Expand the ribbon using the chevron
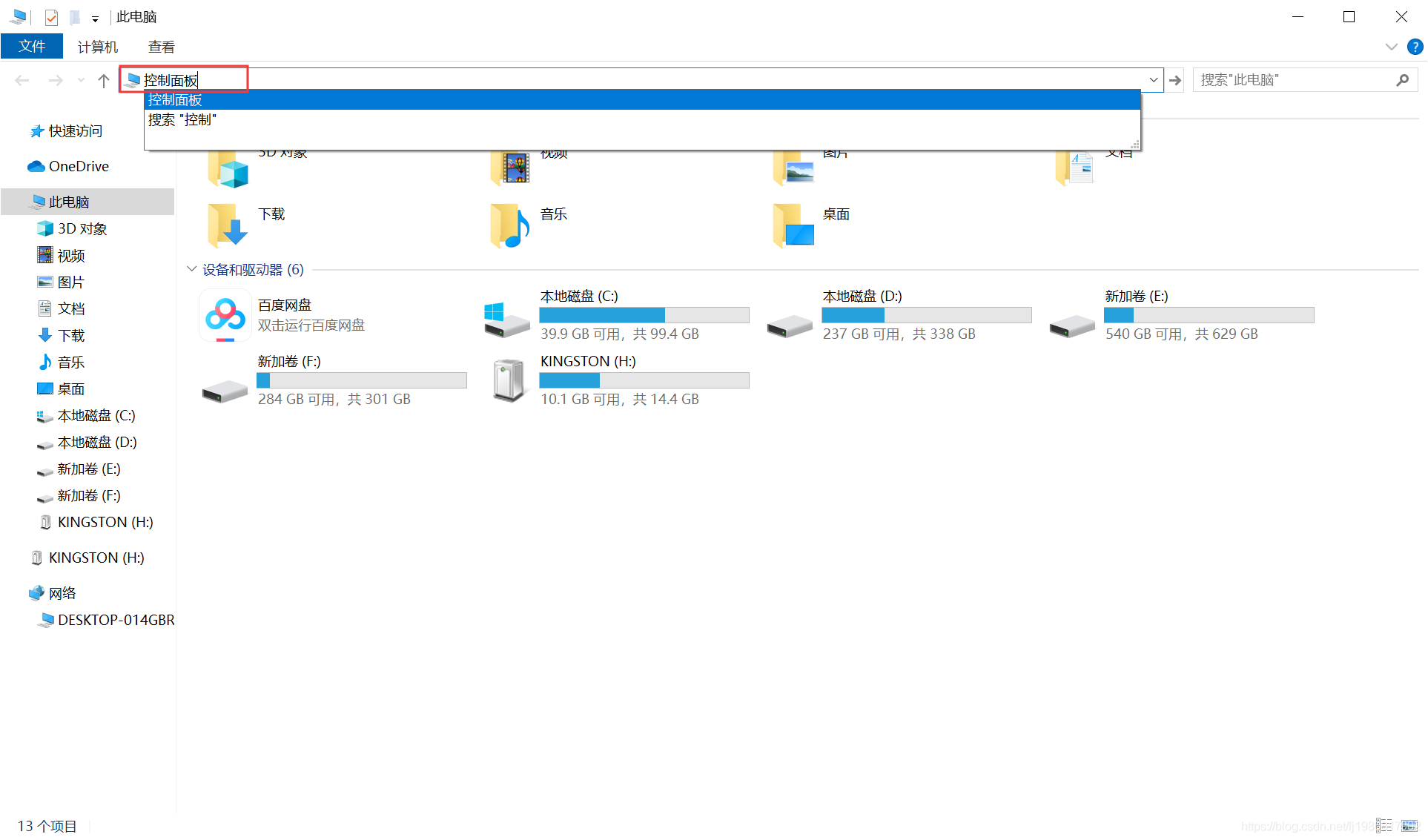1428x840 pixels. pyautogui.click(x=1391, y=47)
